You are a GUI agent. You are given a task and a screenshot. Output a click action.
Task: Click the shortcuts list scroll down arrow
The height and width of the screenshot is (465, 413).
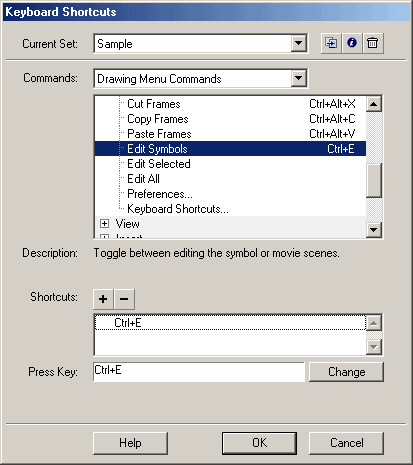click(374, 347)
